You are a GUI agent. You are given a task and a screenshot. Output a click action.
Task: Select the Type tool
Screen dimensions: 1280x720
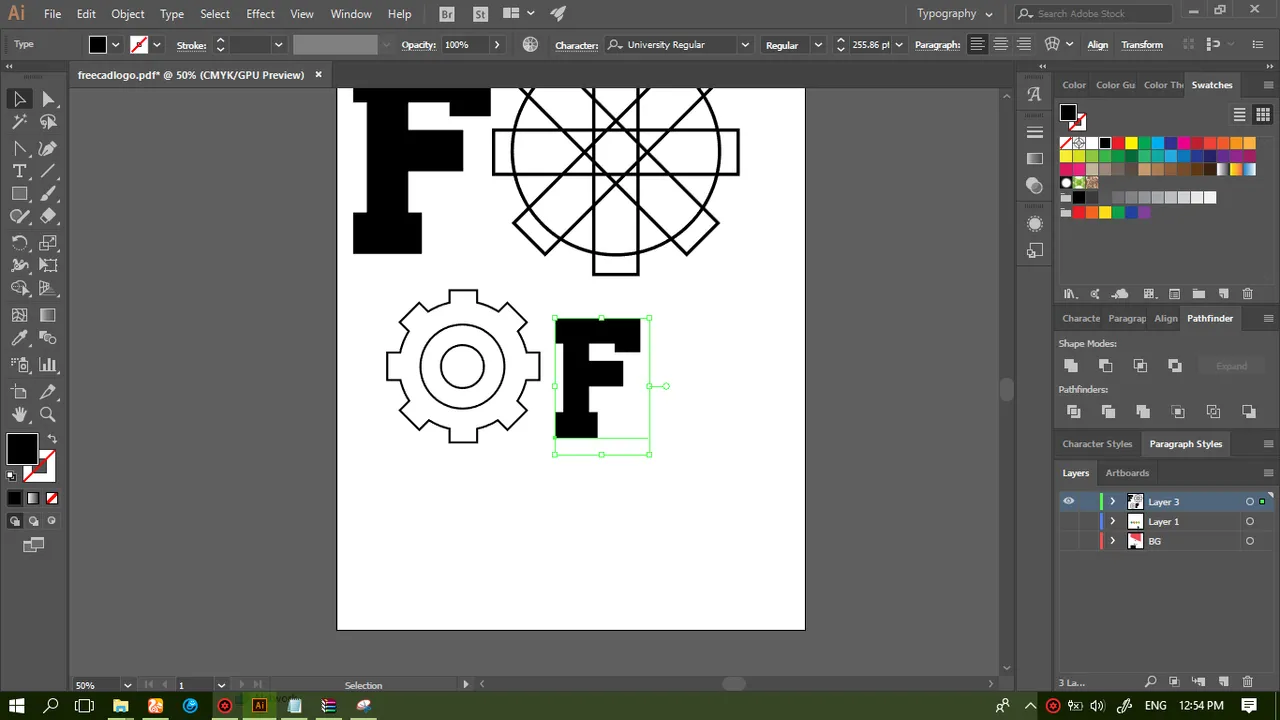pyautogui.click(x=19, y=171)
